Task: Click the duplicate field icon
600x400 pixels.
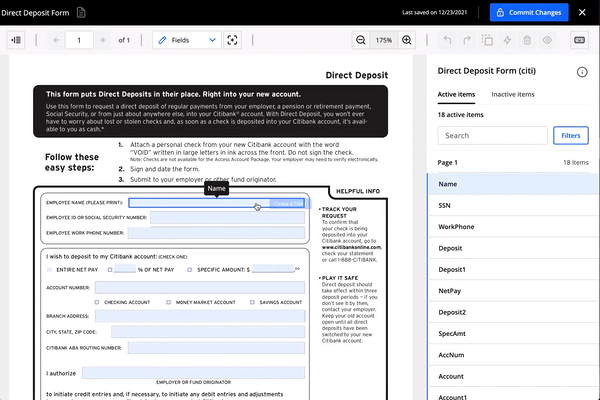Action: (487, 40)
